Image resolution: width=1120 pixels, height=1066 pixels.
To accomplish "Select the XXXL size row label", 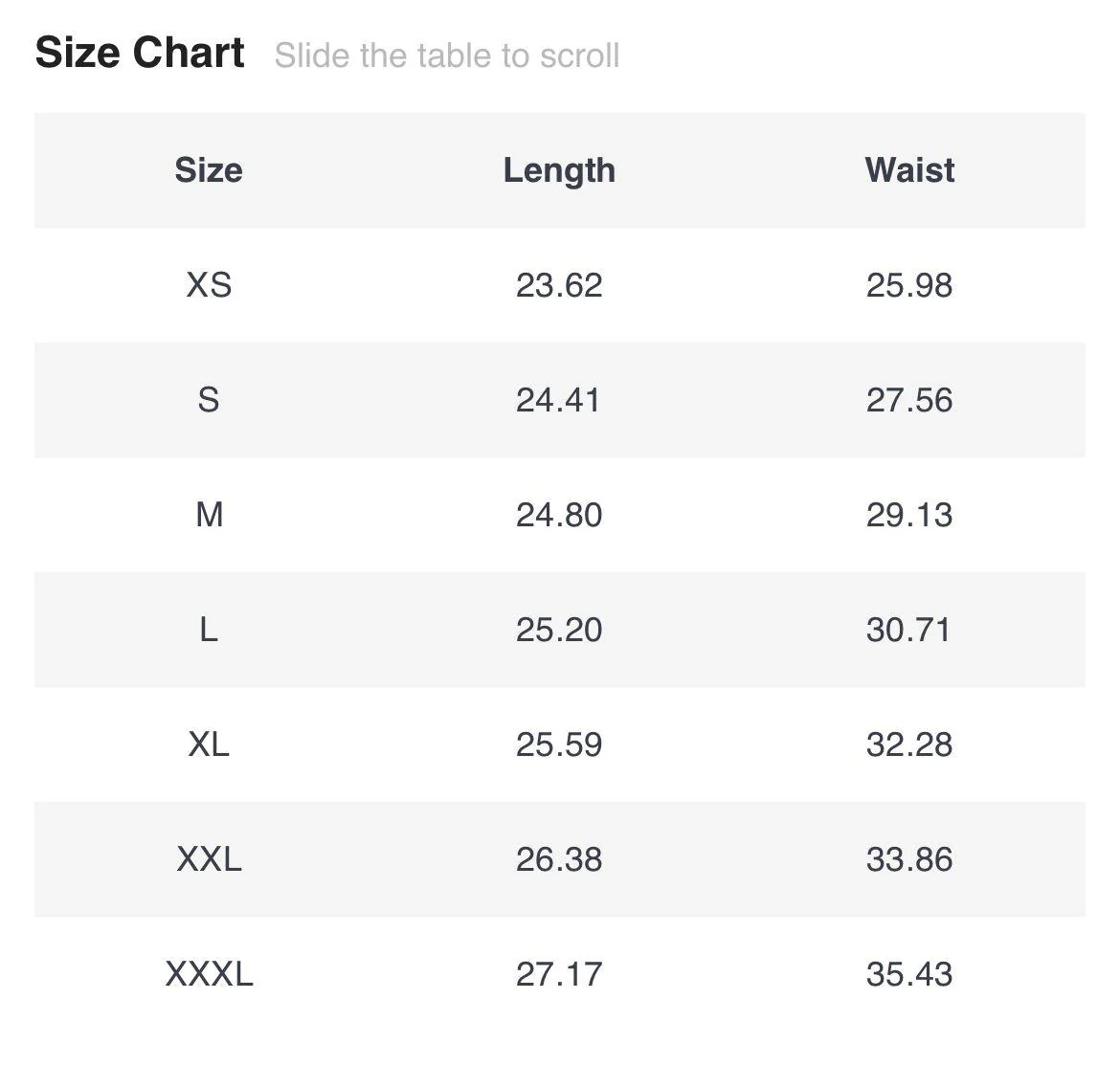I will coord(209,974).
